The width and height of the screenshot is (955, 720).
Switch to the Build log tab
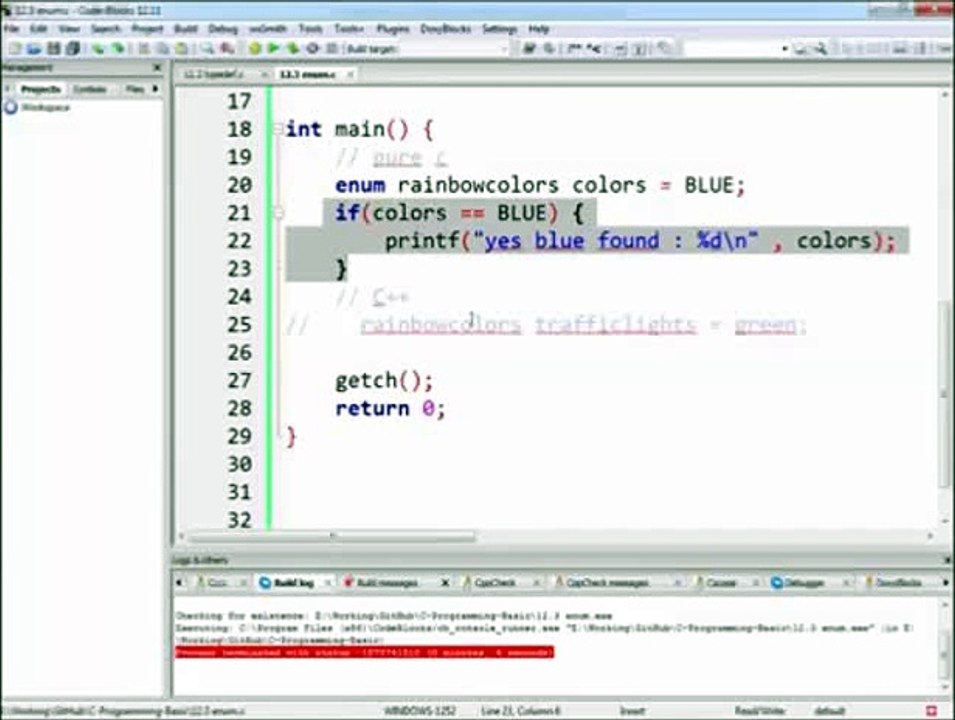pos(294,583)
